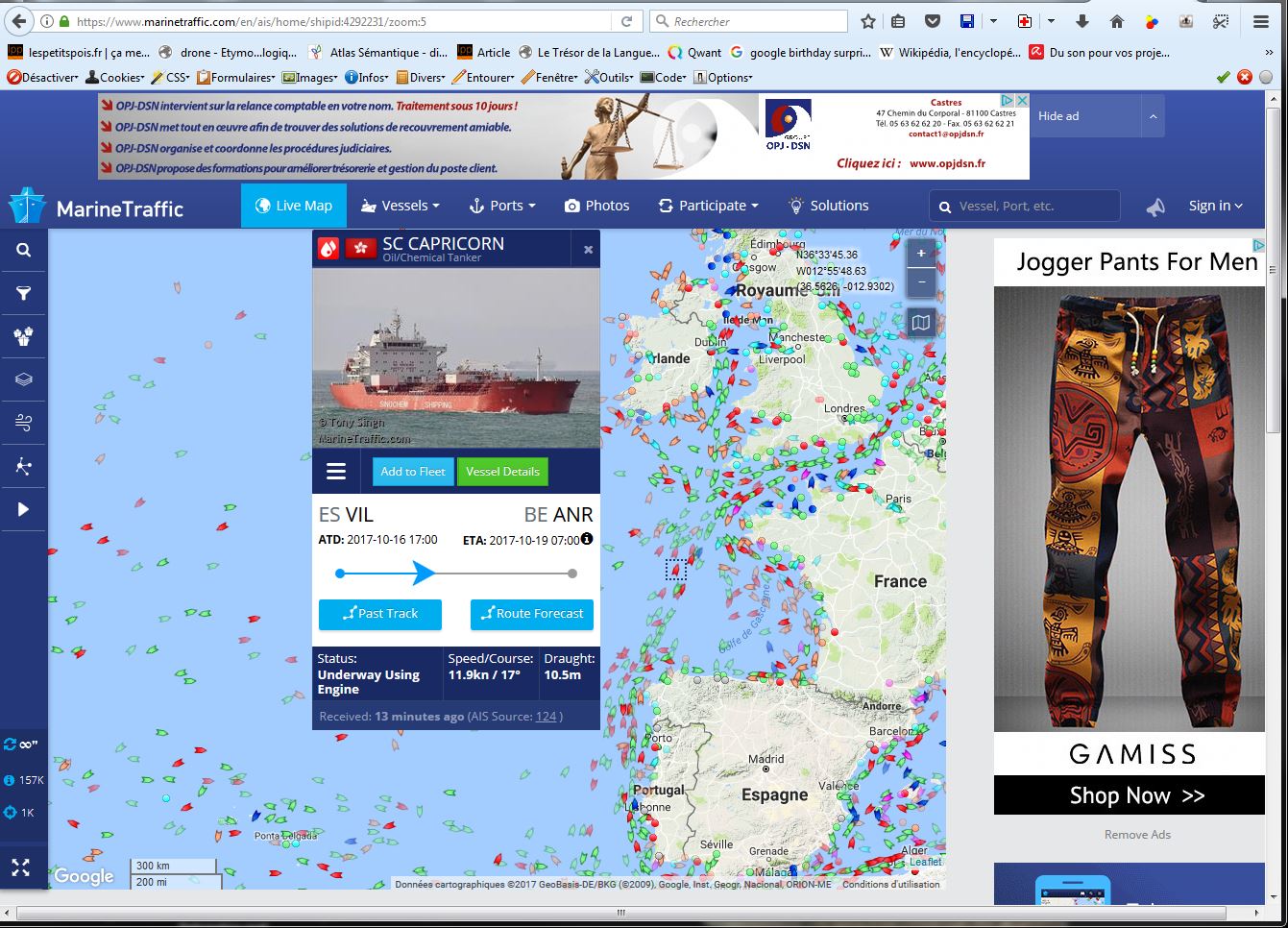Click the Past Track button
The image size is (1288, 928).
(x=380, y=614)
